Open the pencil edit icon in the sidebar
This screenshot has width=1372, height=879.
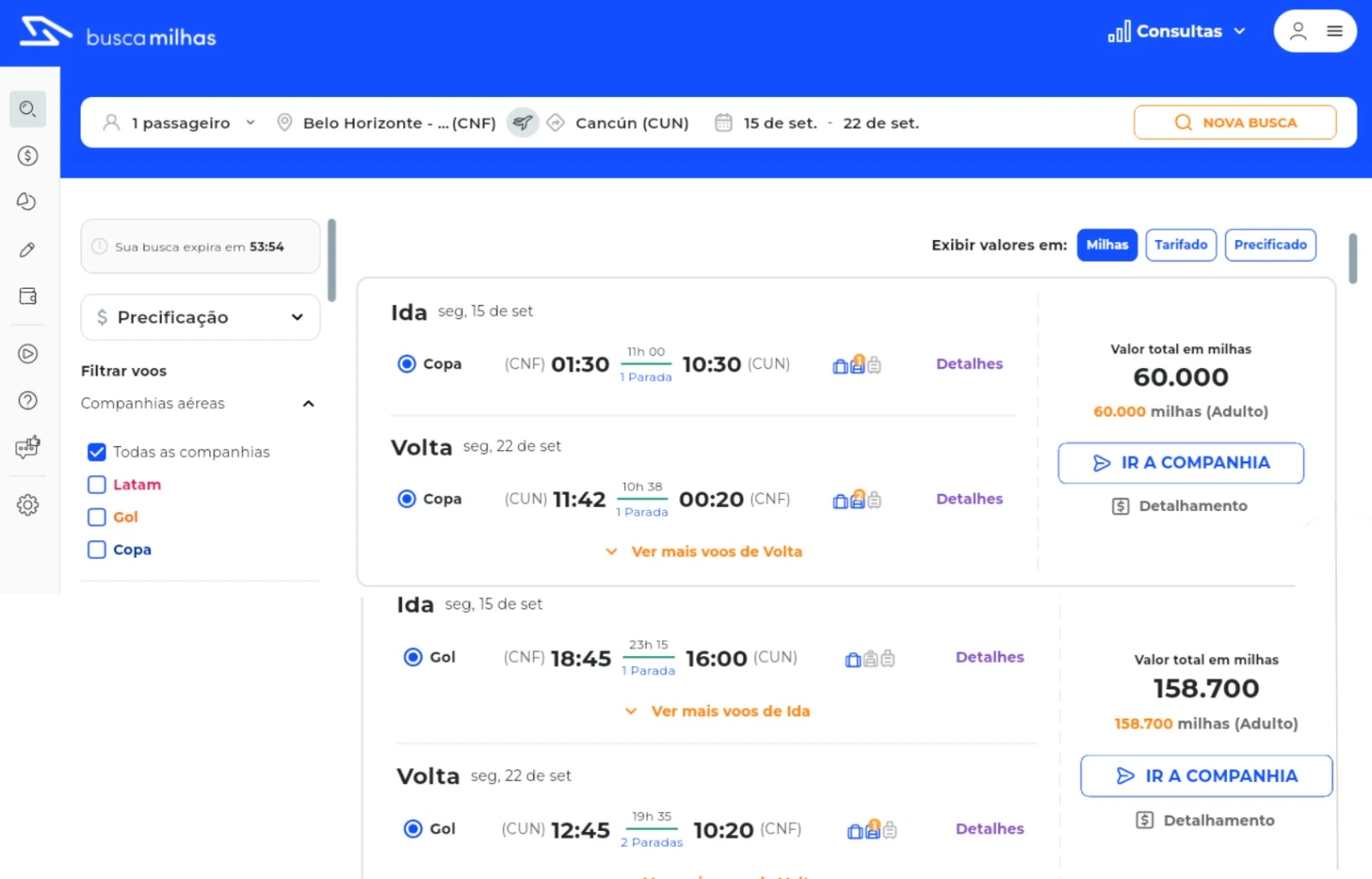(x=27, y=250)
